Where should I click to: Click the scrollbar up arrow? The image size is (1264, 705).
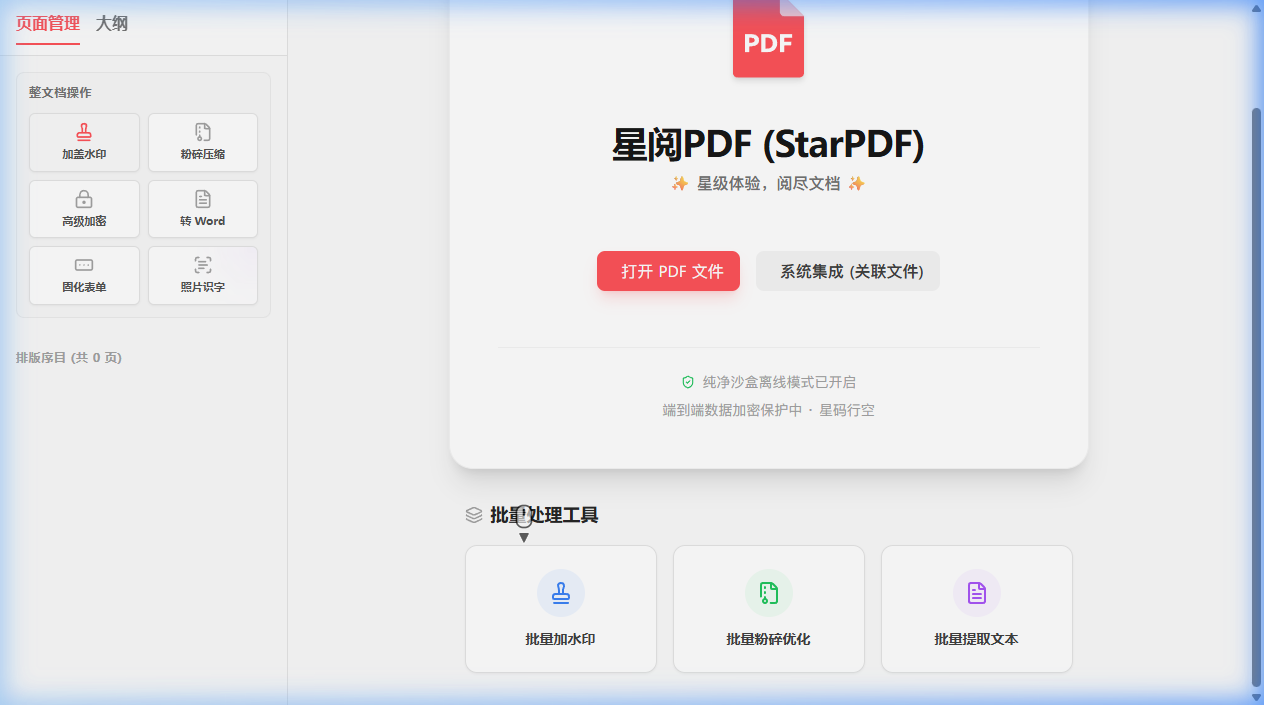coord(1257,8)
